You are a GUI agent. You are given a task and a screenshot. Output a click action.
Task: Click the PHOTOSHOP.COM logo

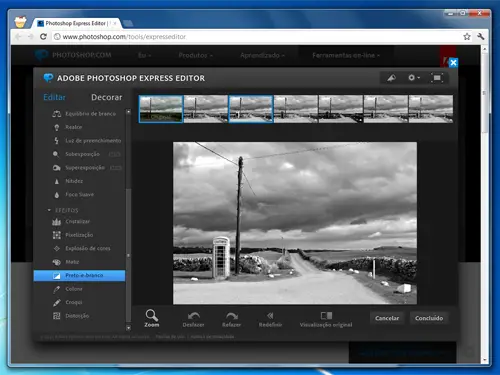pos(73,55)
